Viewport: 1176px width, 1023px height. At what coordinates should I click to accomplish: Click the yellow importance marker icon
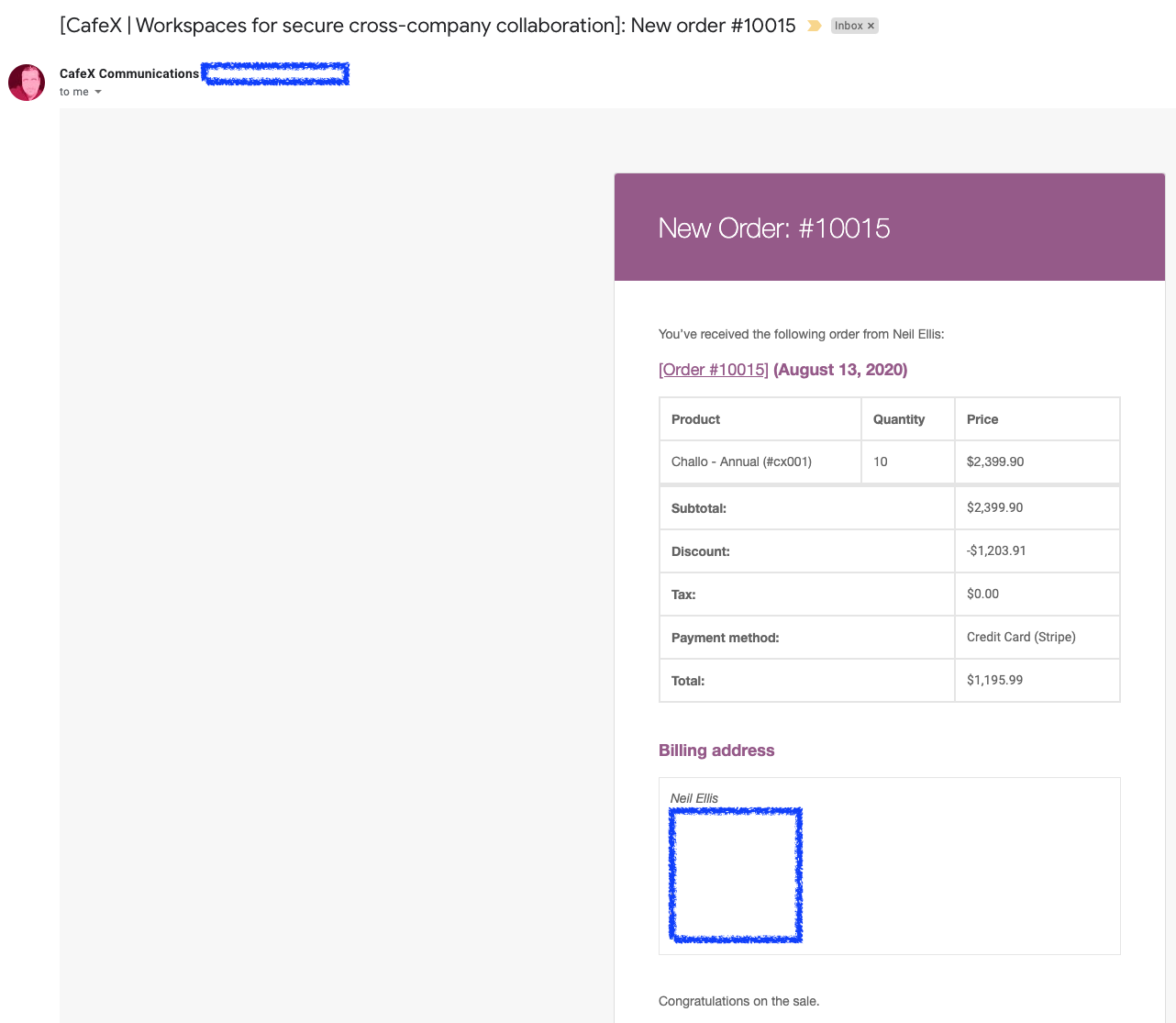click(814, 26)
